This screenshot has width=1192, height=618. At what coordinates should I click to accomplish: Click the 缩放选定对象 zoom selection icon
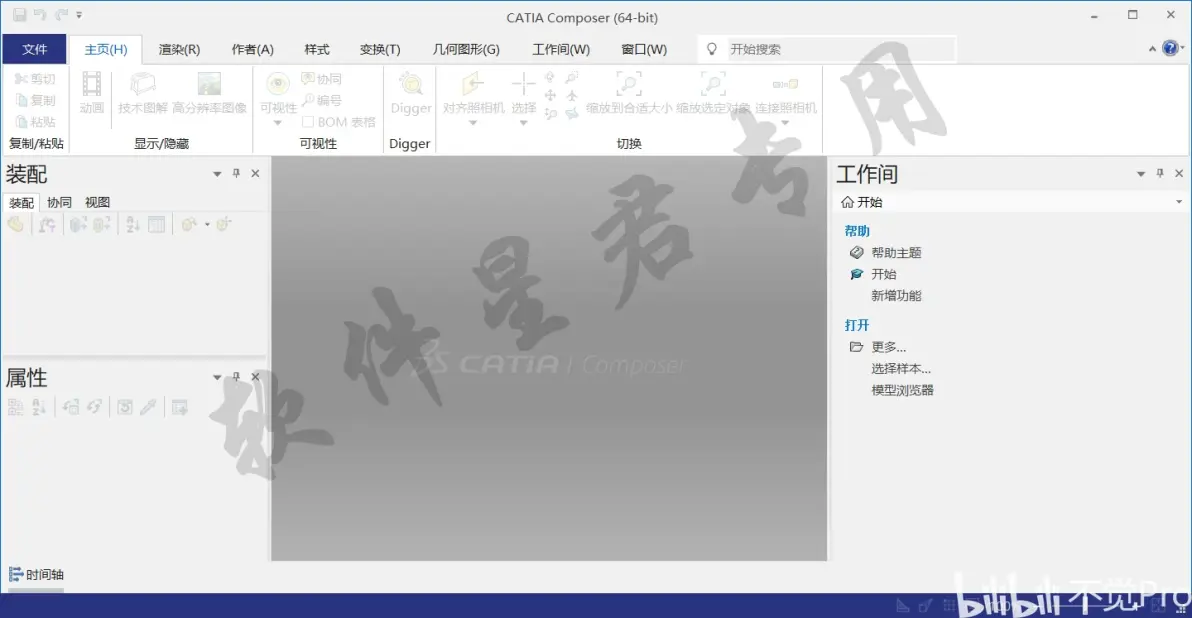click(713, 84)
